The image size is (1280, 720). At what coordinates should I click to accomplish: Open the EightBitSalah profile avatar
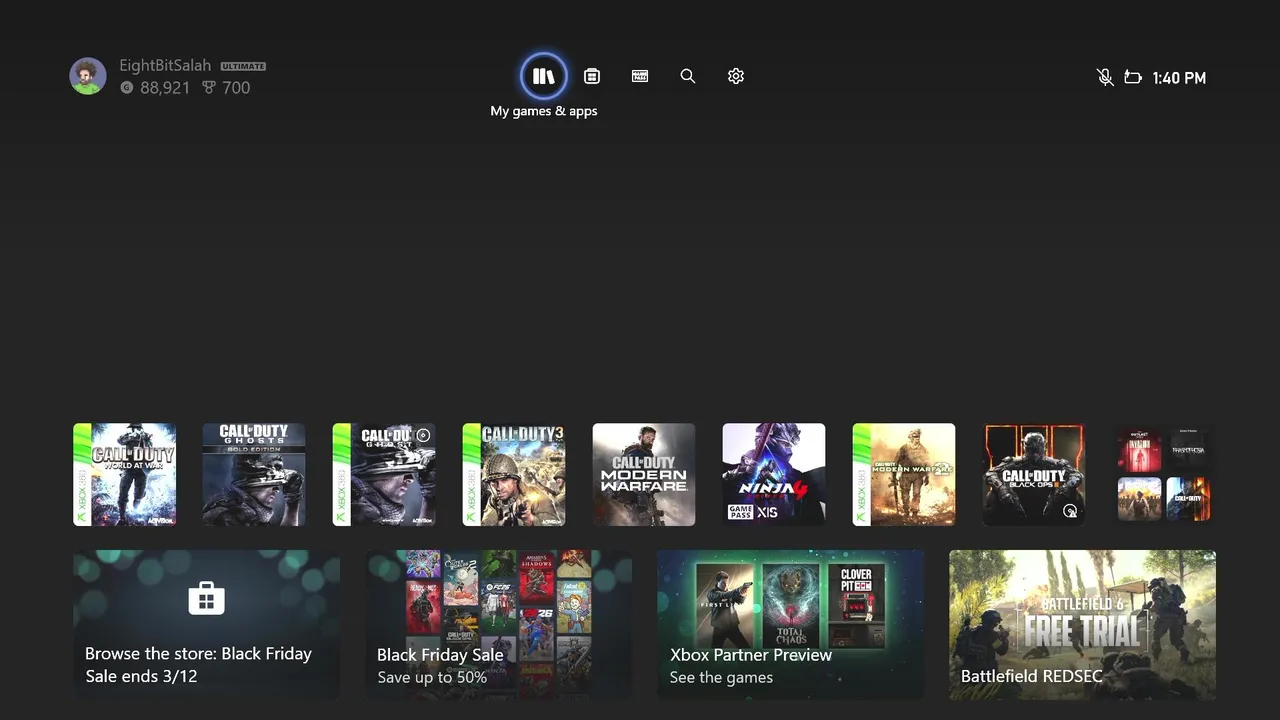coord(88,76)
